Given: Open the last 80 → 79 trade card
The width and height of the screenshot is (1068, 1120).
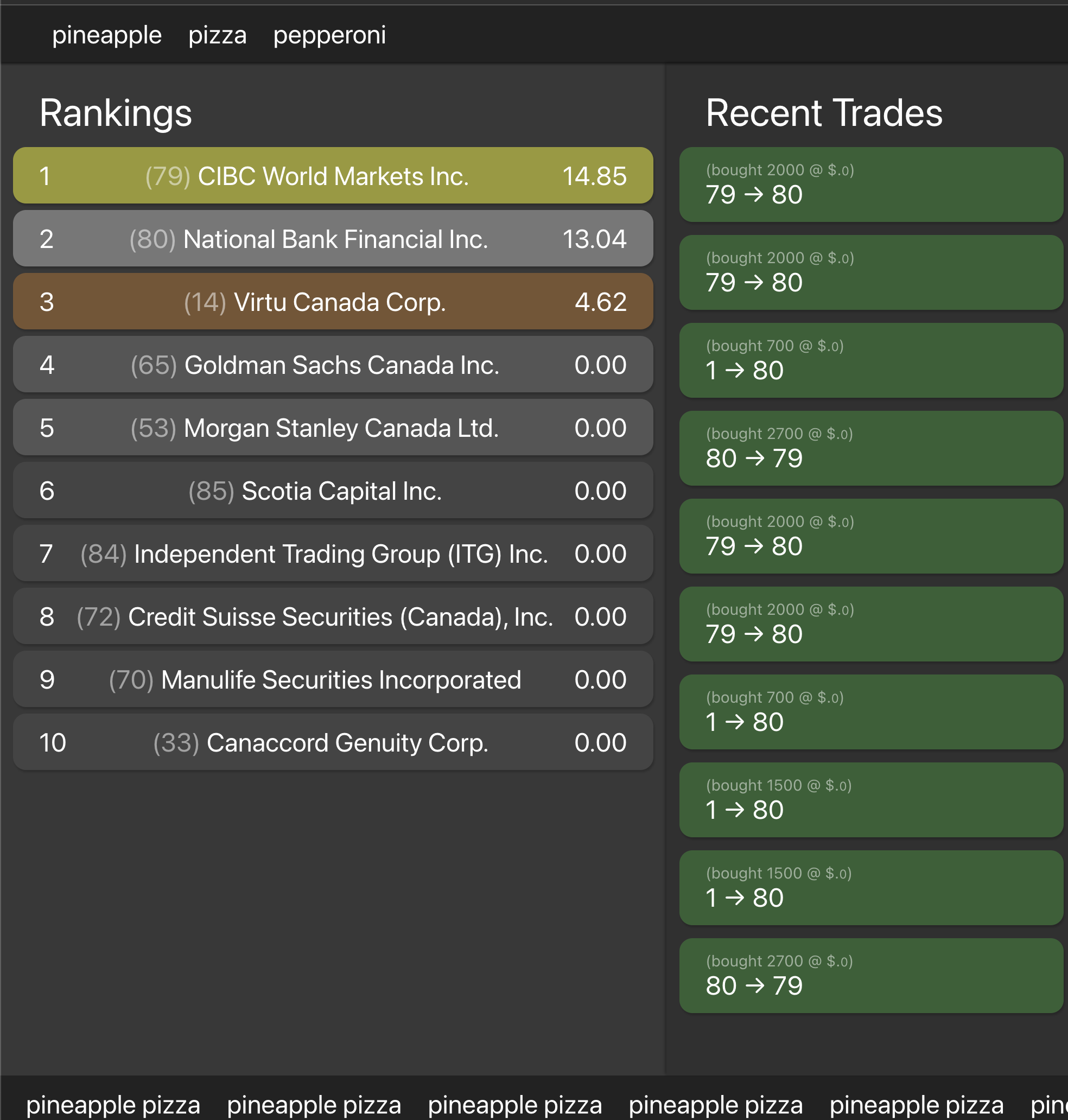Looking at the screenshot, I should click(x=870, y=976).
